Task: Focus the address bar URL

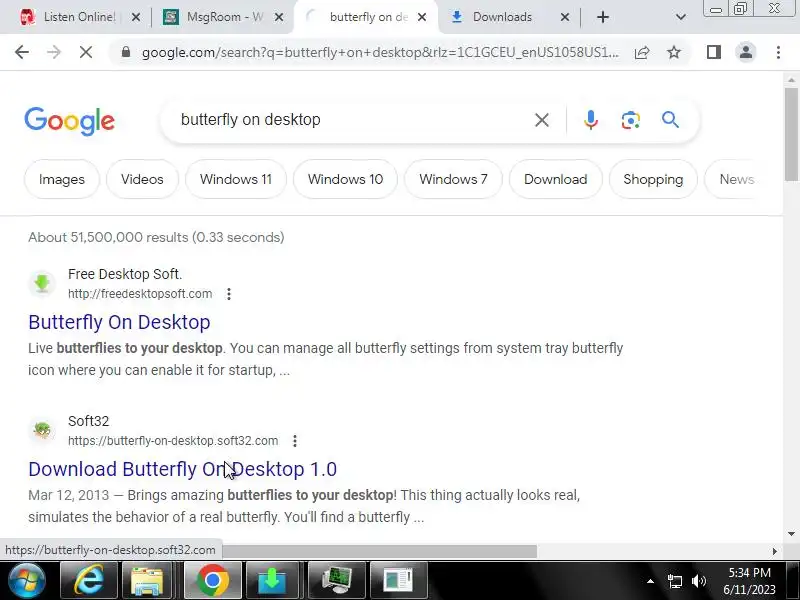Action: tap(380, 52)
